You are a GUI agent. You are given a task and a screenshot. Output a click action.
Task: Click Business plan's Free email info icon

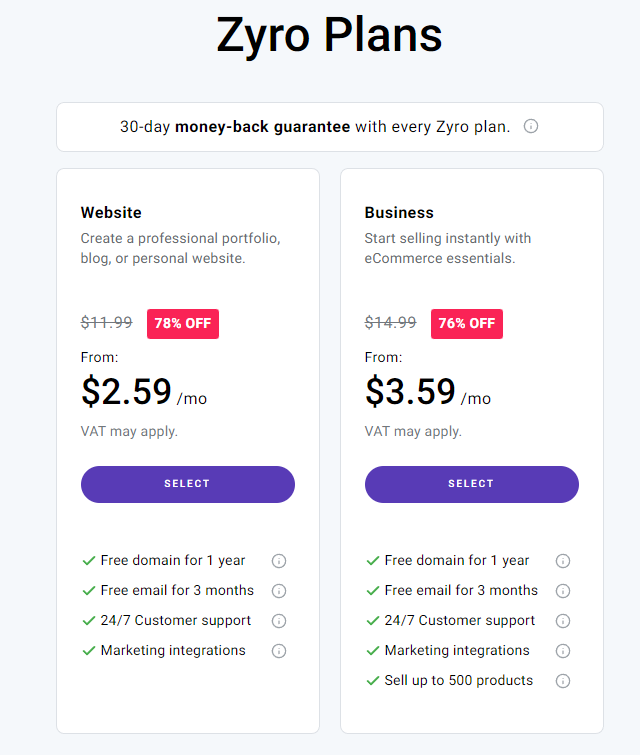click(563, 591)
